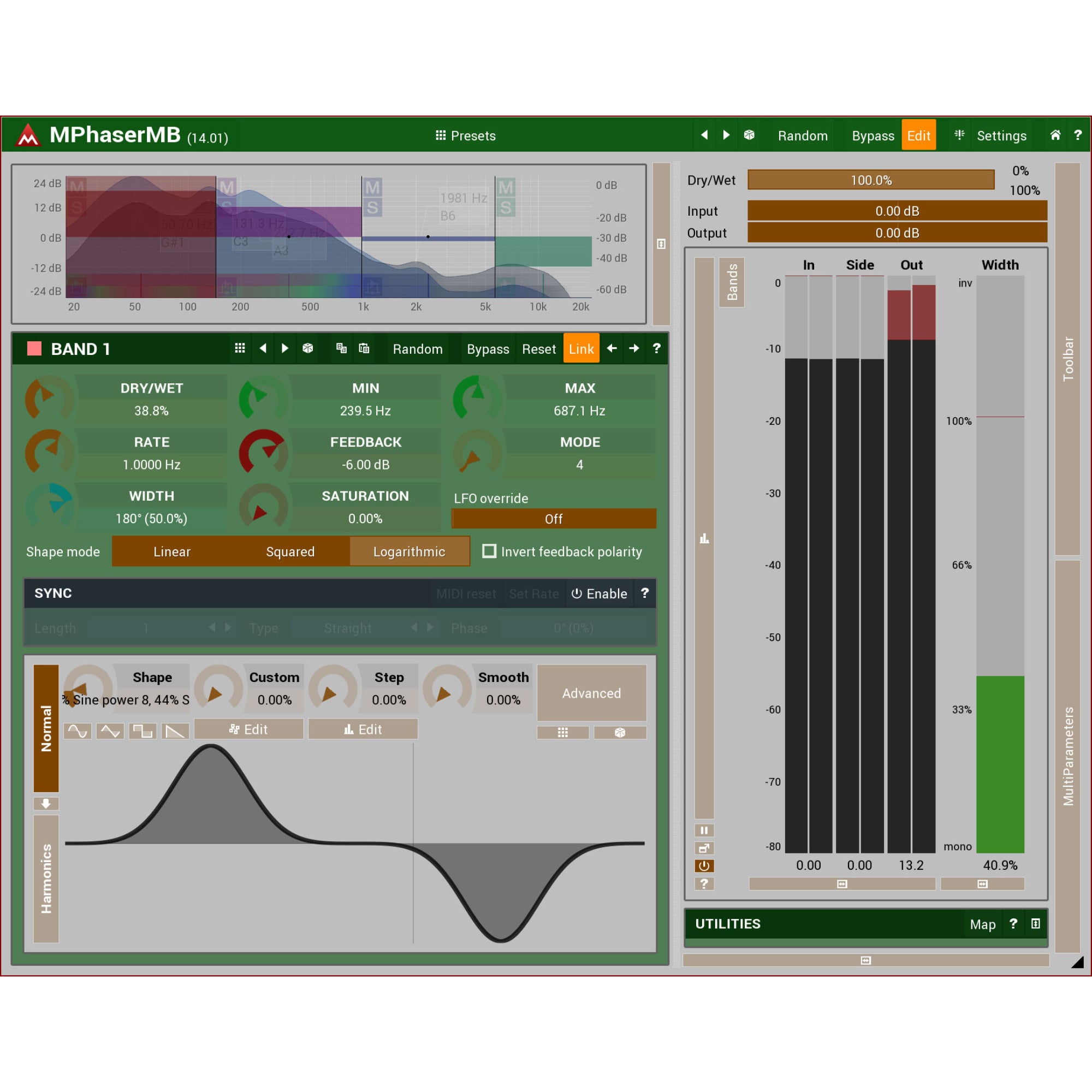This screenshot has width=1092, height=1092.
Task: Open the home icon in title bar
Action: pyautogui.click(x=1055, y=134)
